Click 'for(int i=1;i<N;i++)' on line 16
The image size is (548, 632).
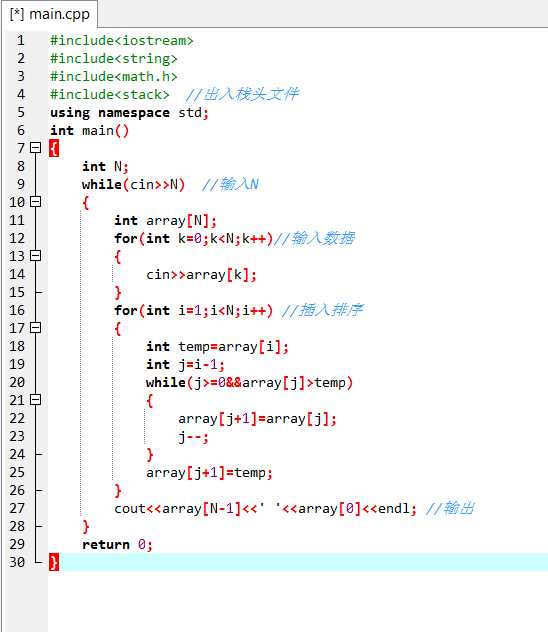pyautogui.click(x=193, y=311)
